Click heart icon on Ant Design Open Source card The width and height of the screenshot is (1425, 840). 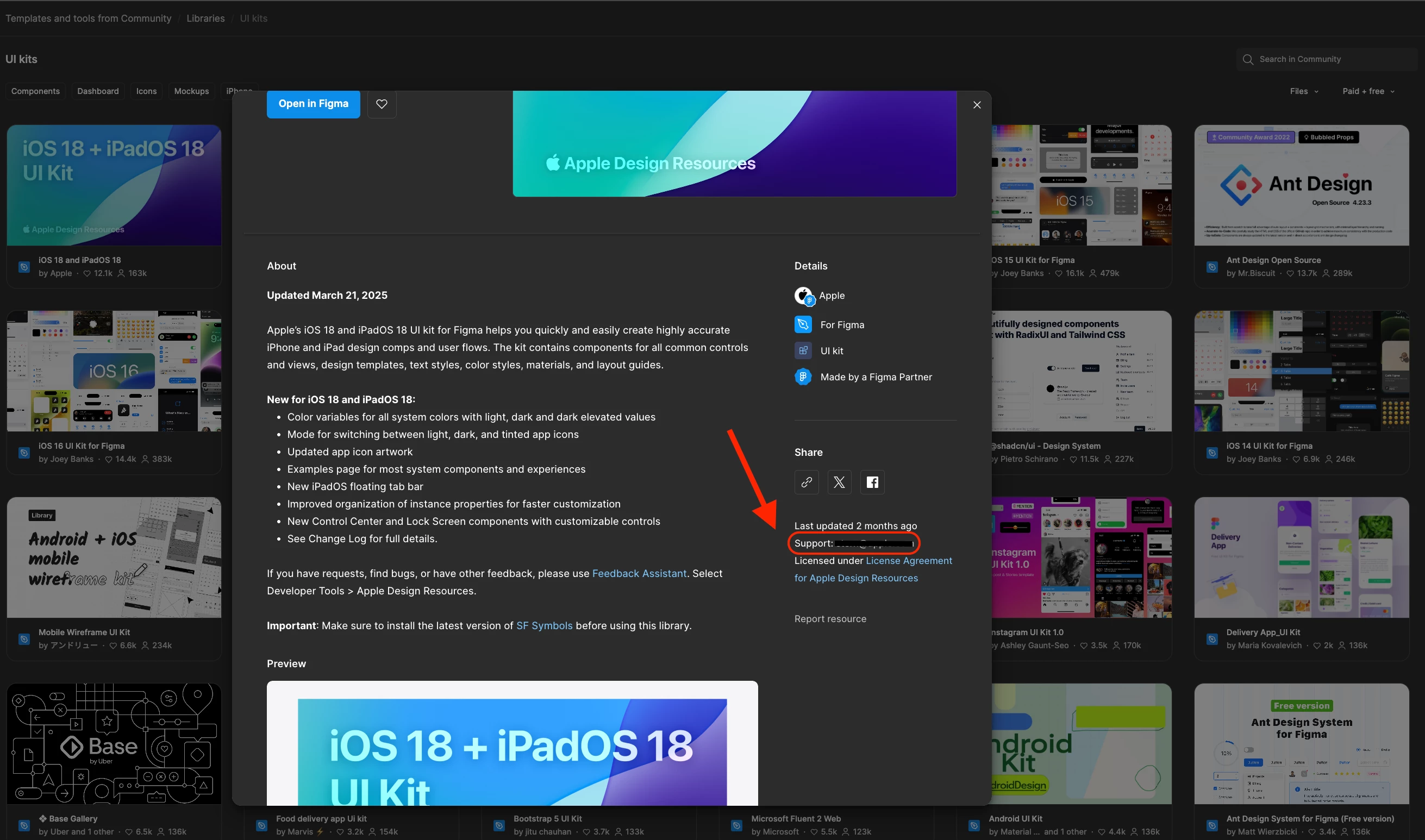[x=1290, y=273]
